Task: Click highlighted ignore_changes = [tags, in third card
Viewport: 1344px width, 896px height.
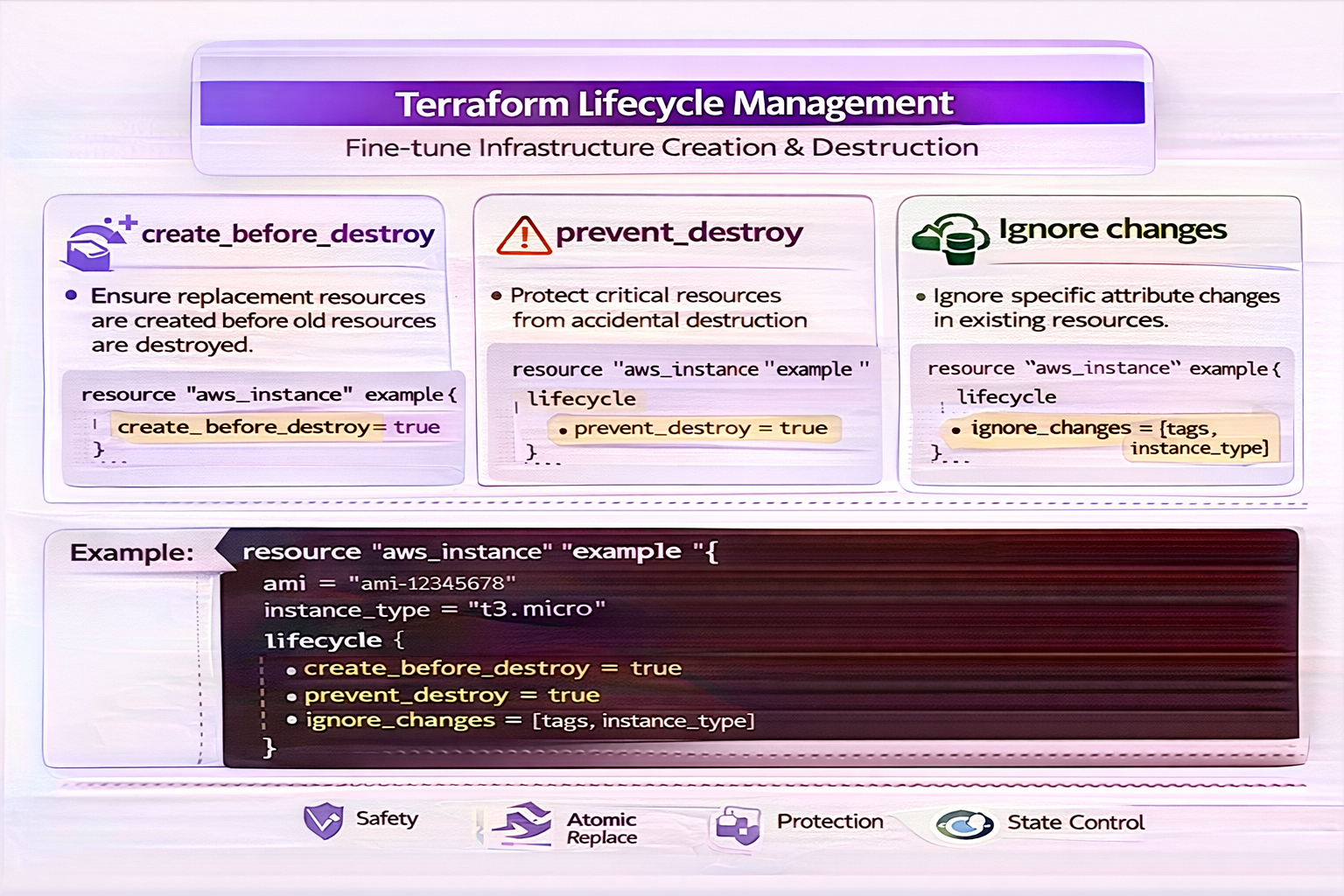Action: (1094, 428)
